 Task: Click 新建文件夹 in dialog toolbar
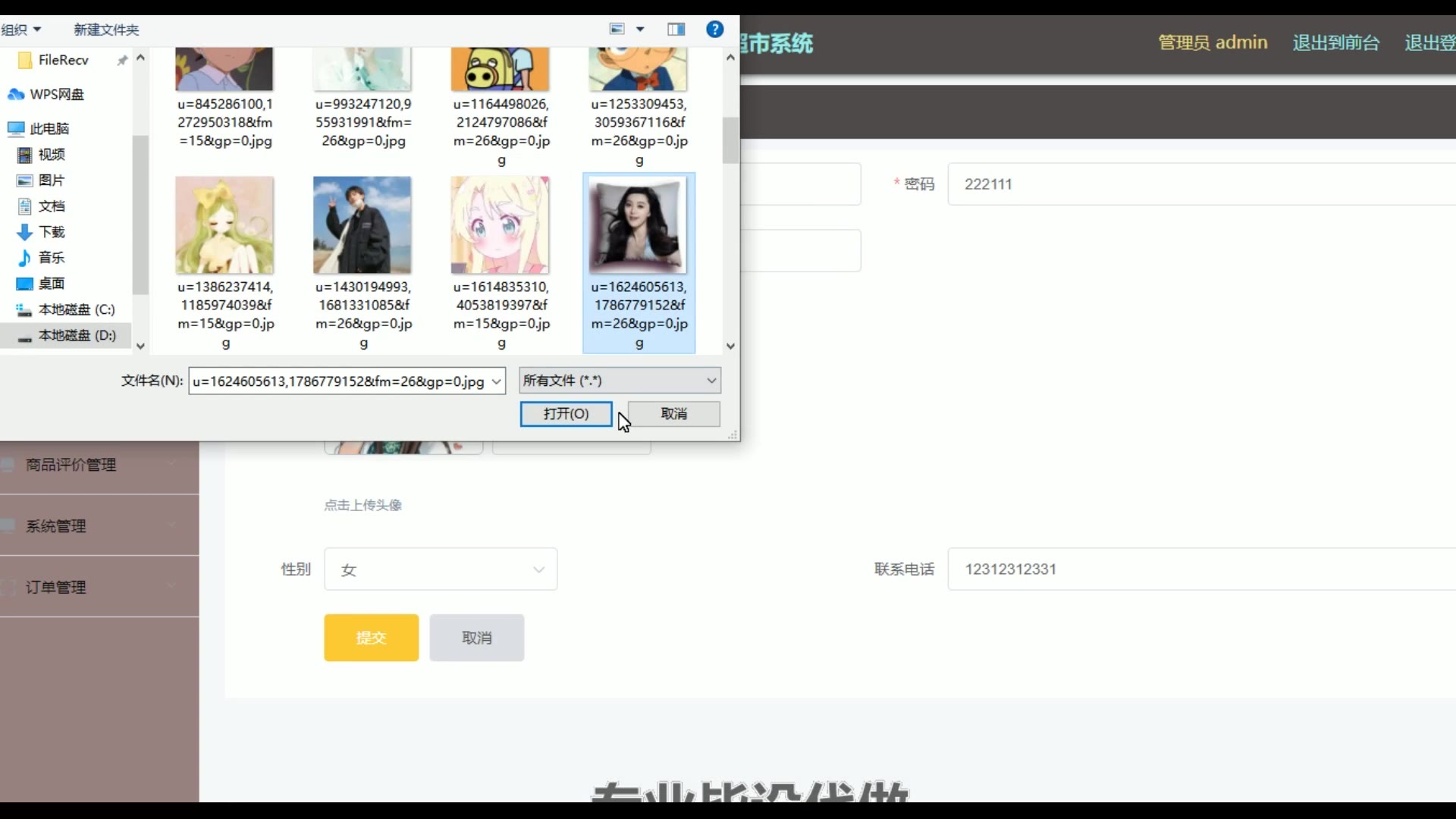click(x=106, y=30)
